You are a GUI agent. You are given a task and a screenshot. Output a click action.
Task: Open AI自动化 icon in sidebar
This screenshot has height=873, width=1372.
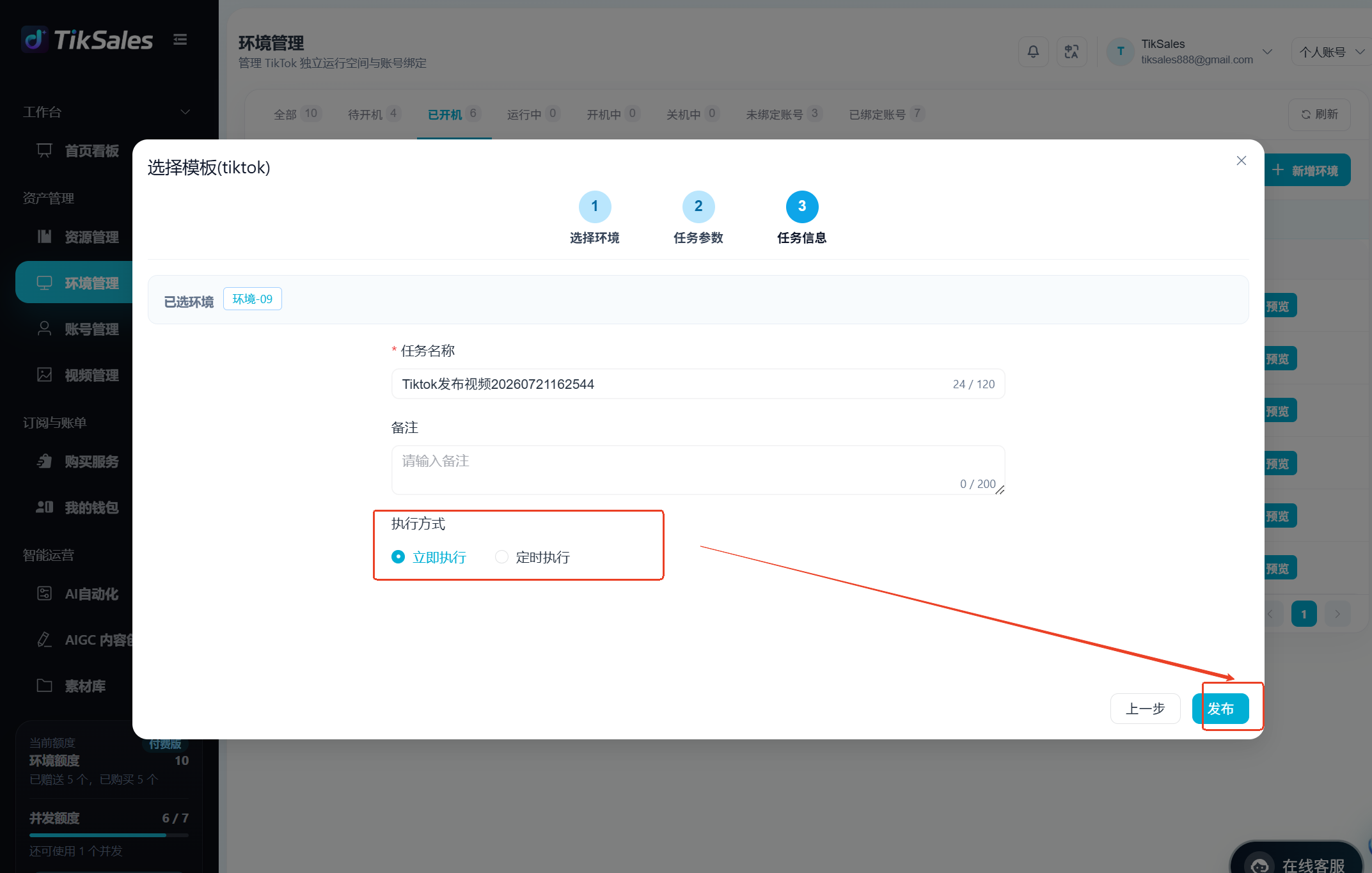click(44, 594)
